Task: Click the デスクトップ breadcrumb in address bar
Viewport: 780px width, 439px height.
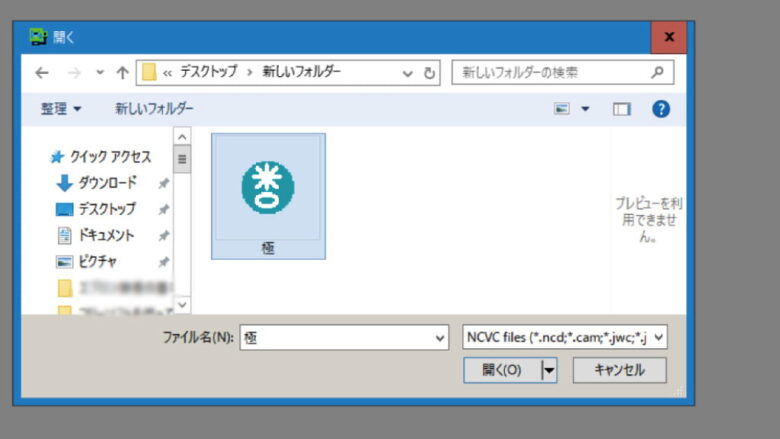Action: pyautogui.click(x=208, y=72)
